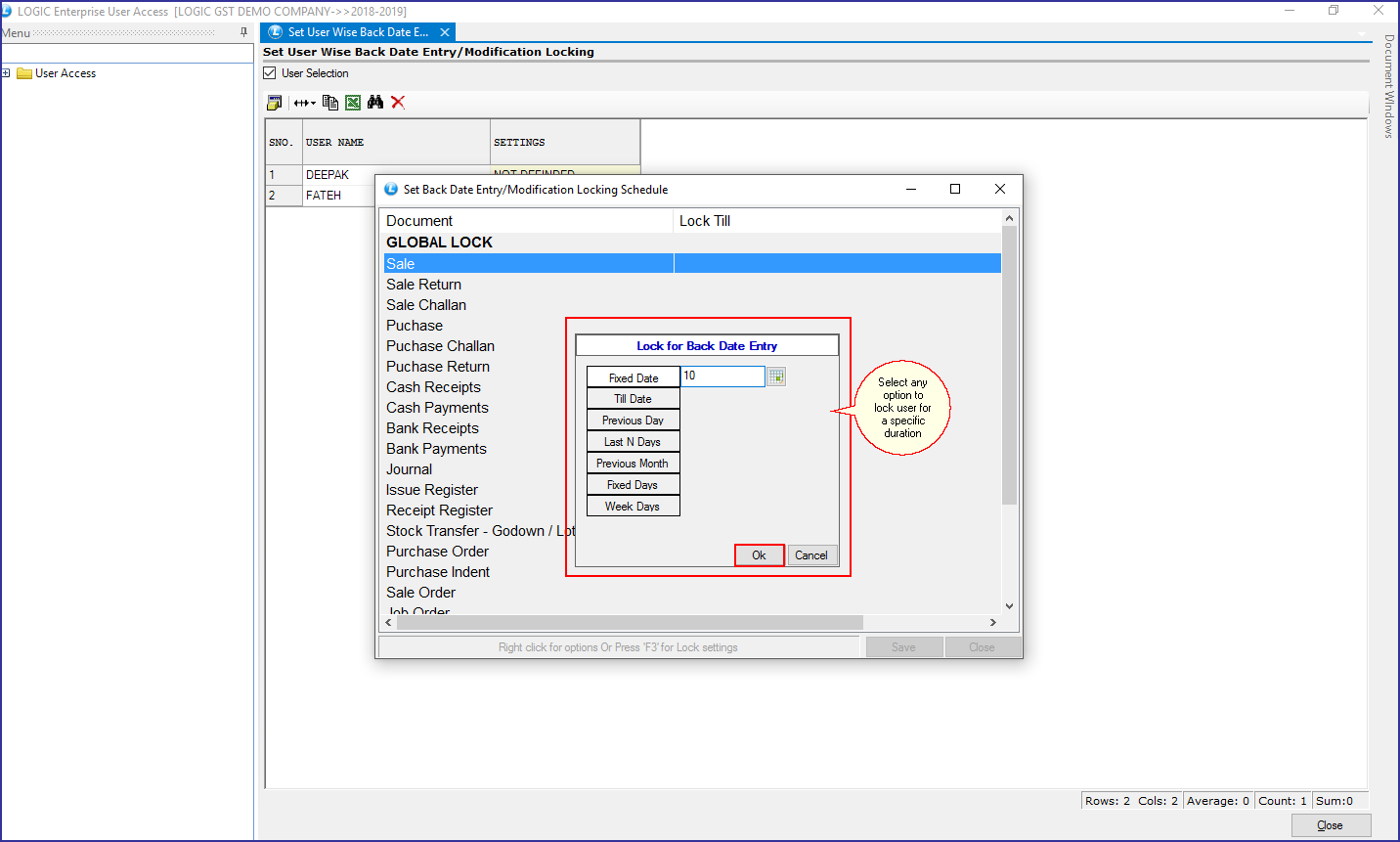Click the binoculars find icon

[x=375, y=103]
